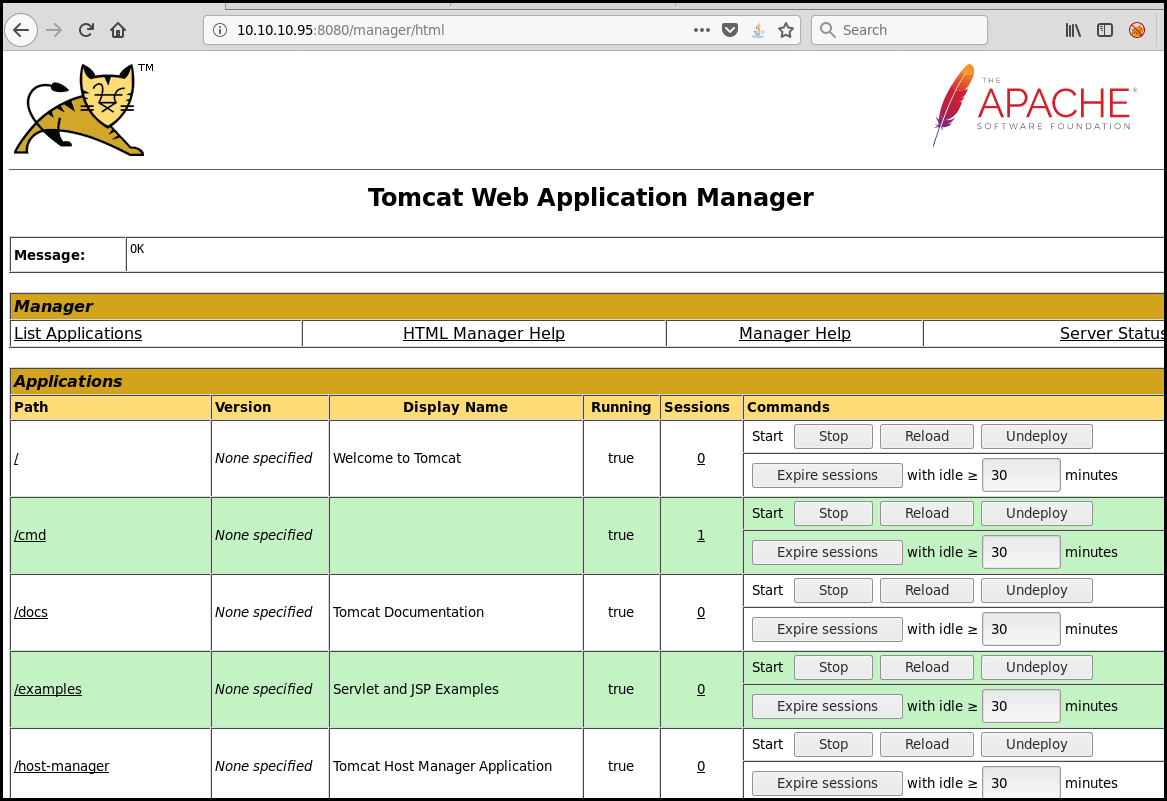Viewport: 1167px width, 801px height.
Task: Save page to Pocket icon
Action: [730, 31]
